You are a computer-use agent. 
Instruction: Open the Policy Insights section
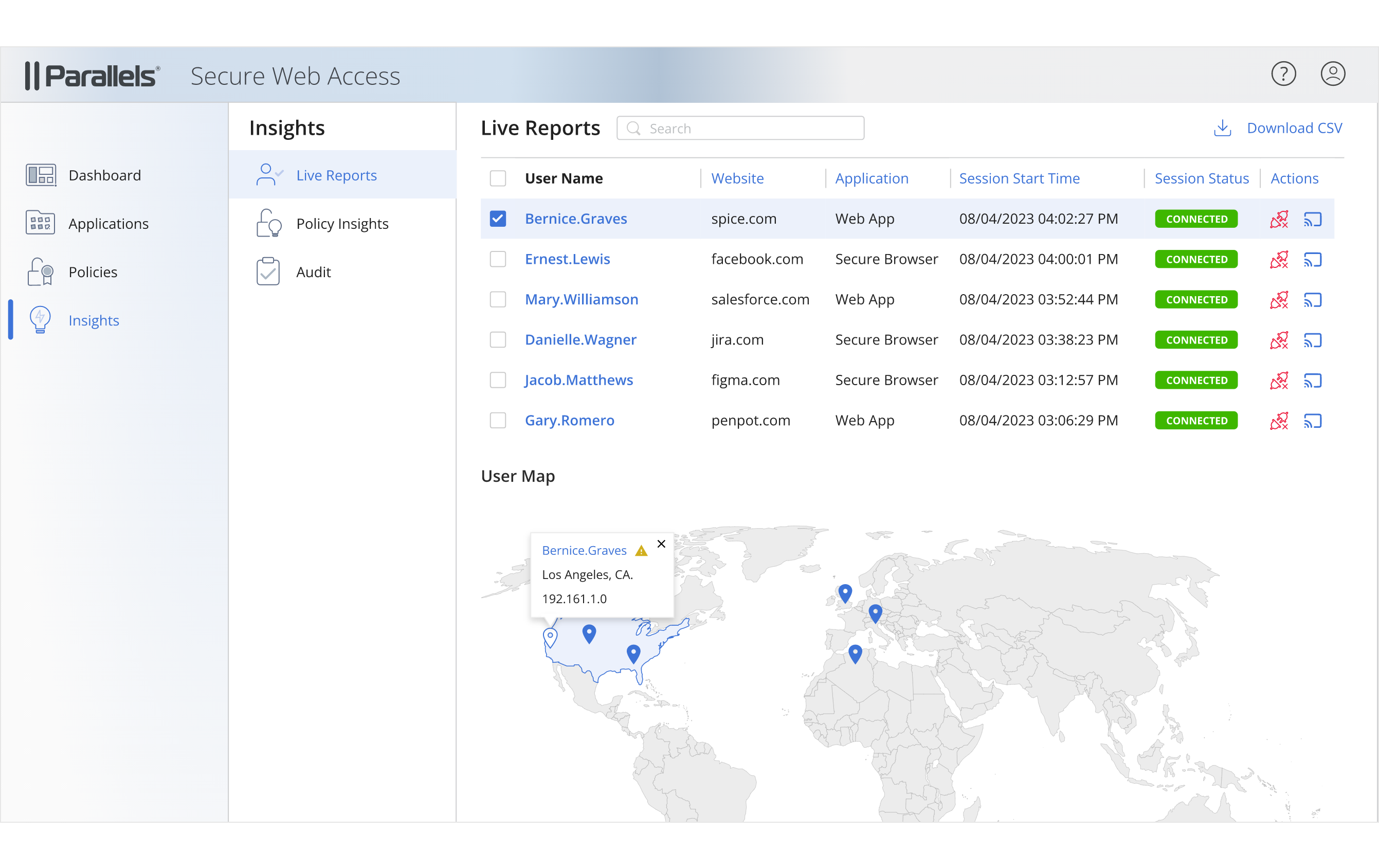(x=342, y=223)
